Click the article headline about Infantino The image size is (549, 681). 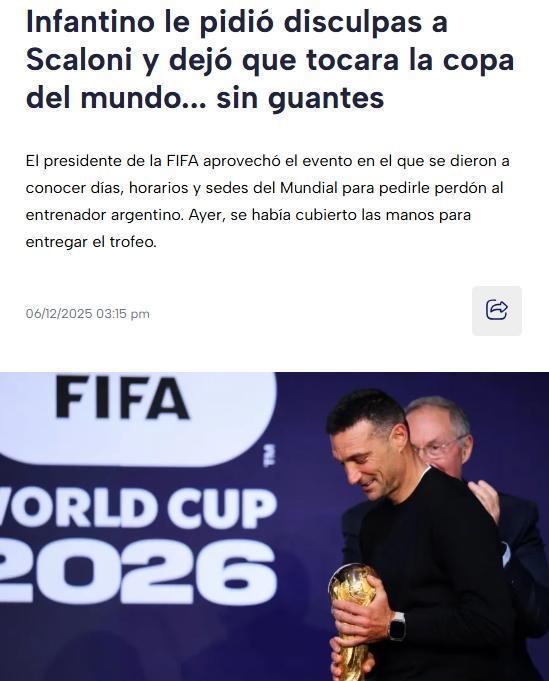(x=270, y=60)
